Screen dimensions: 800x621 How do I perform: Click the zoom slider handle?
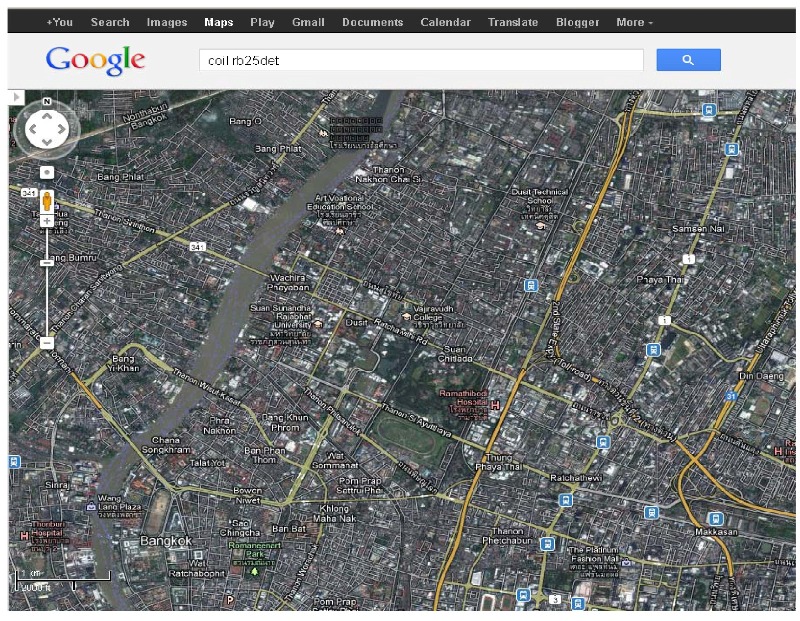[x=47, y=263]
